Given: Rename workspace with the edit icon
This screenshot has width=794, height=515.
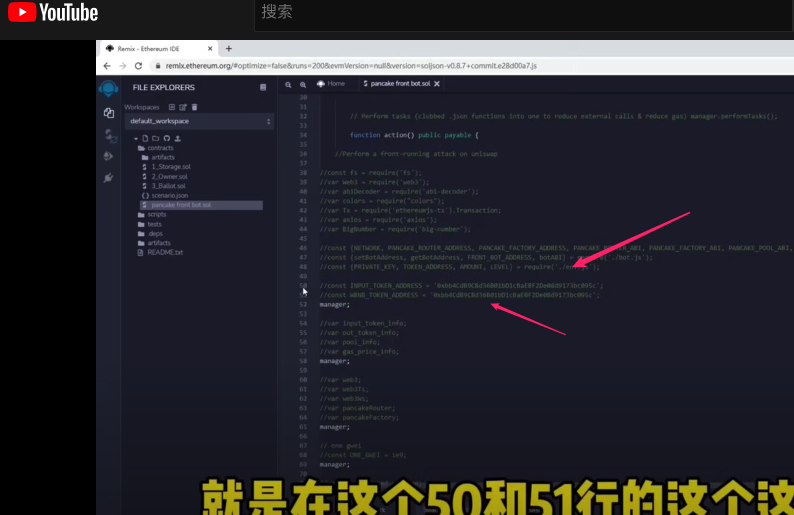Looking at the screenshot, I should point(183,107).
